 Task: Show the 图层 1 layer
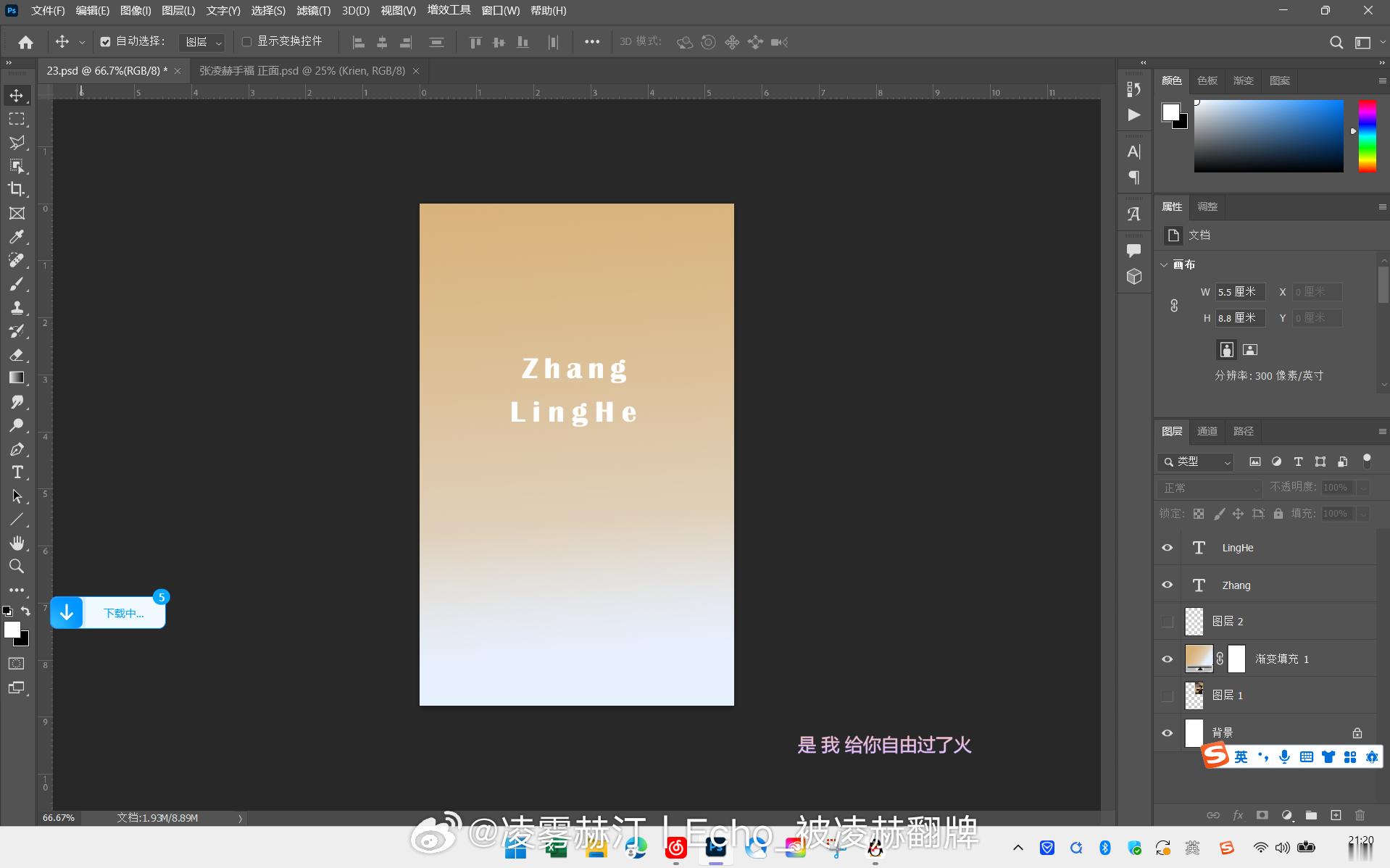point(1168,696)
